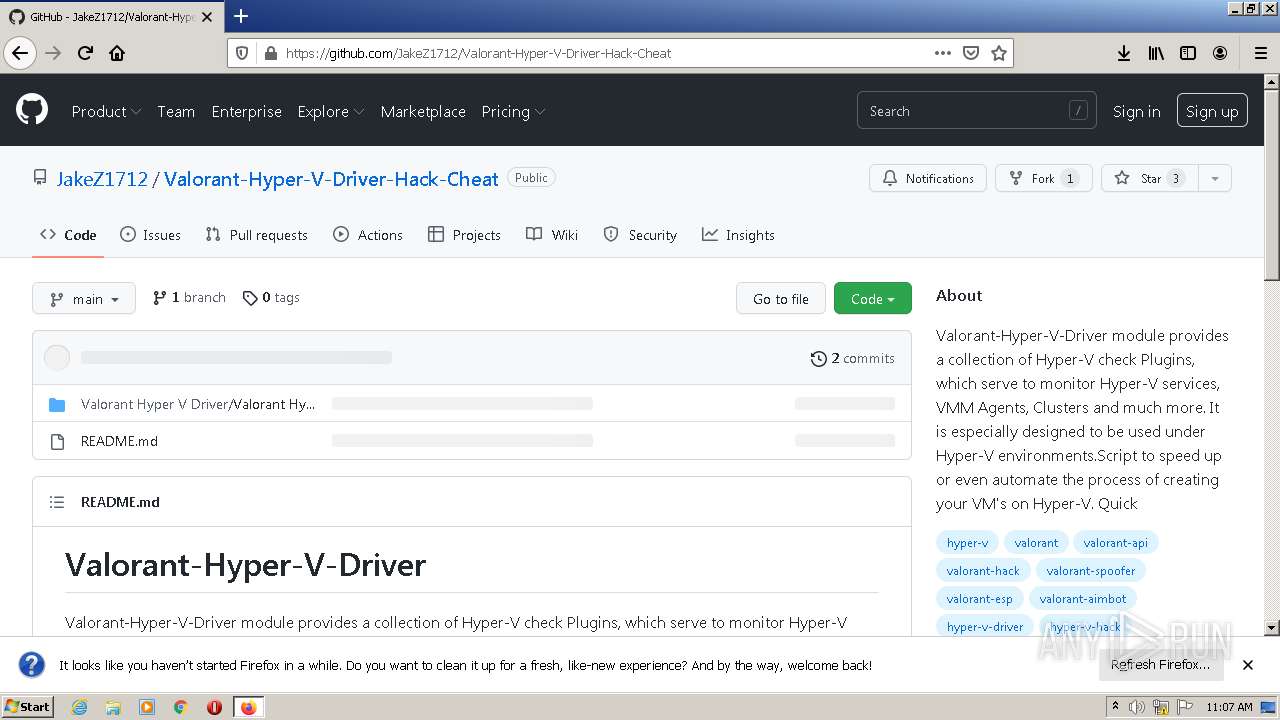Open JakeZ1712 owner profile link

pos(102,179)
